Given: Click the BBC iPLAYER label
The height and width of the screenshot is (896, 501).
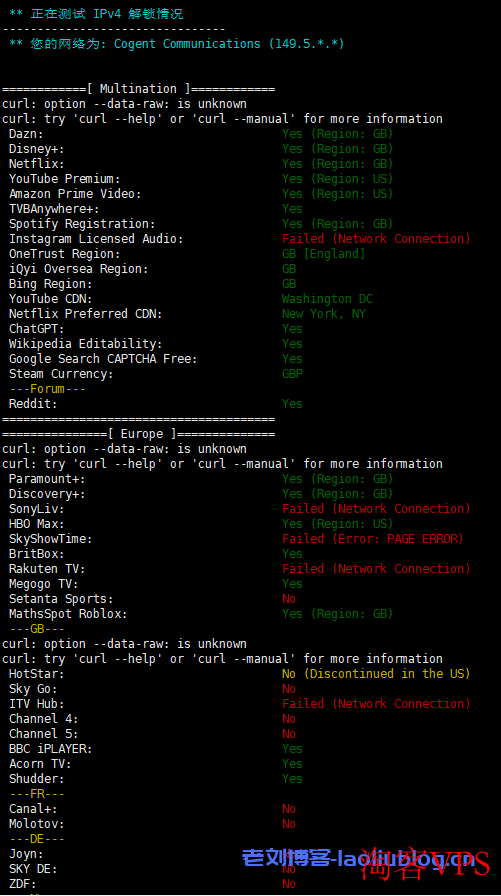Looking at the screenshot, I should (x=50, y=749).
